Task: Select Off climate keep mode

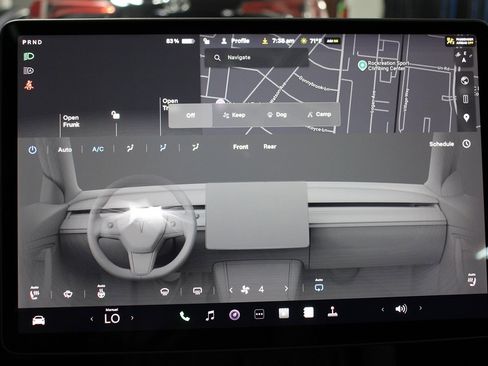Action: [190, 115]
